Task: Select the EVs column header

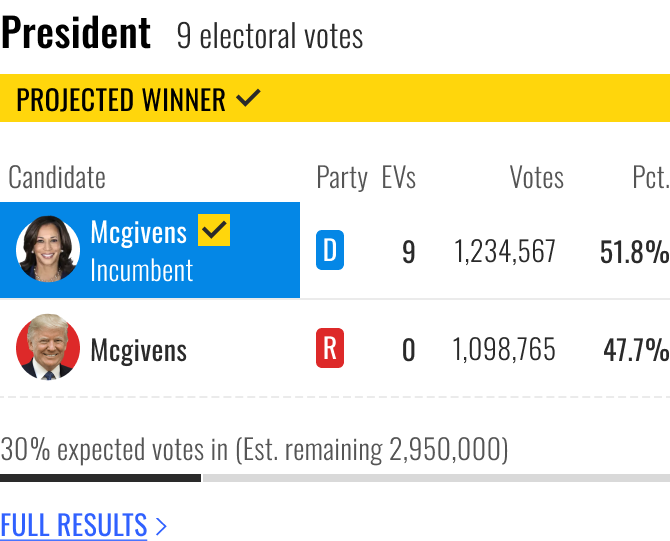Action: 399,177
